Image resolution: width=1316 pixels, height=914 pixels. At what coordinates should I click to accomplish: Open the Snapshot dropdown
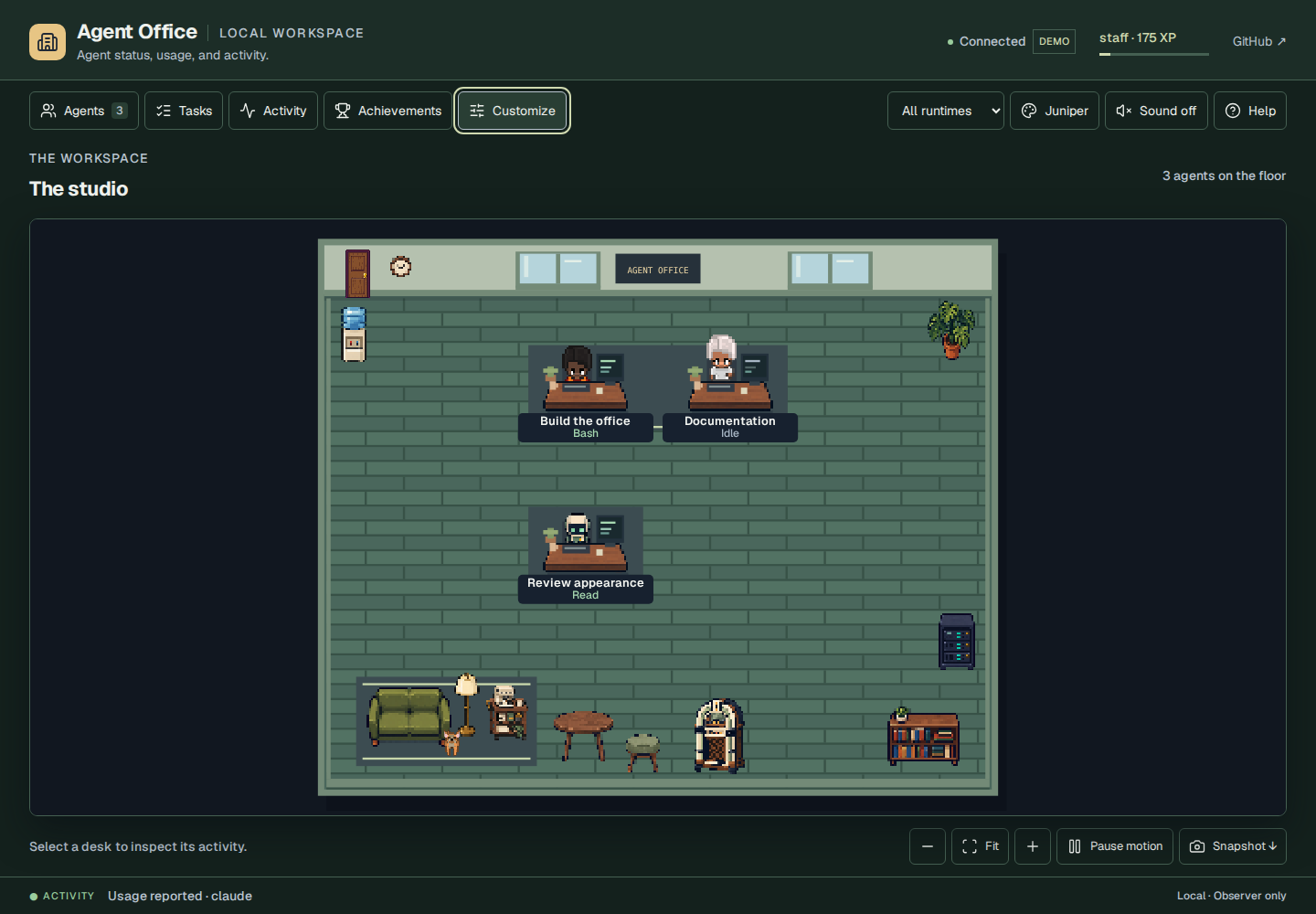click(x=1233, y=846)
